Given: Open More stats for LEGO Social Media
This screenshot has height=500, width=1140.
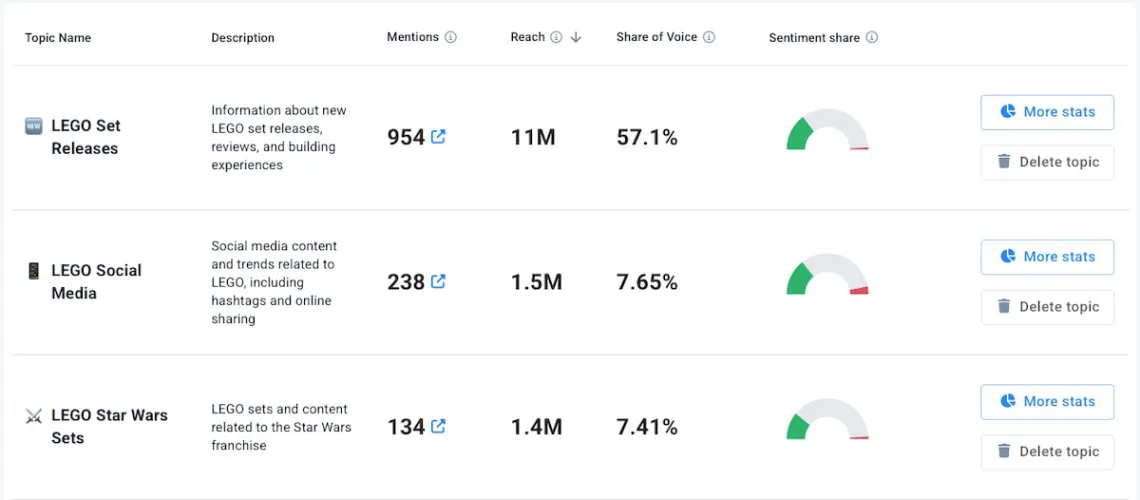Looking at the screenshot, I should [1047, 257].
